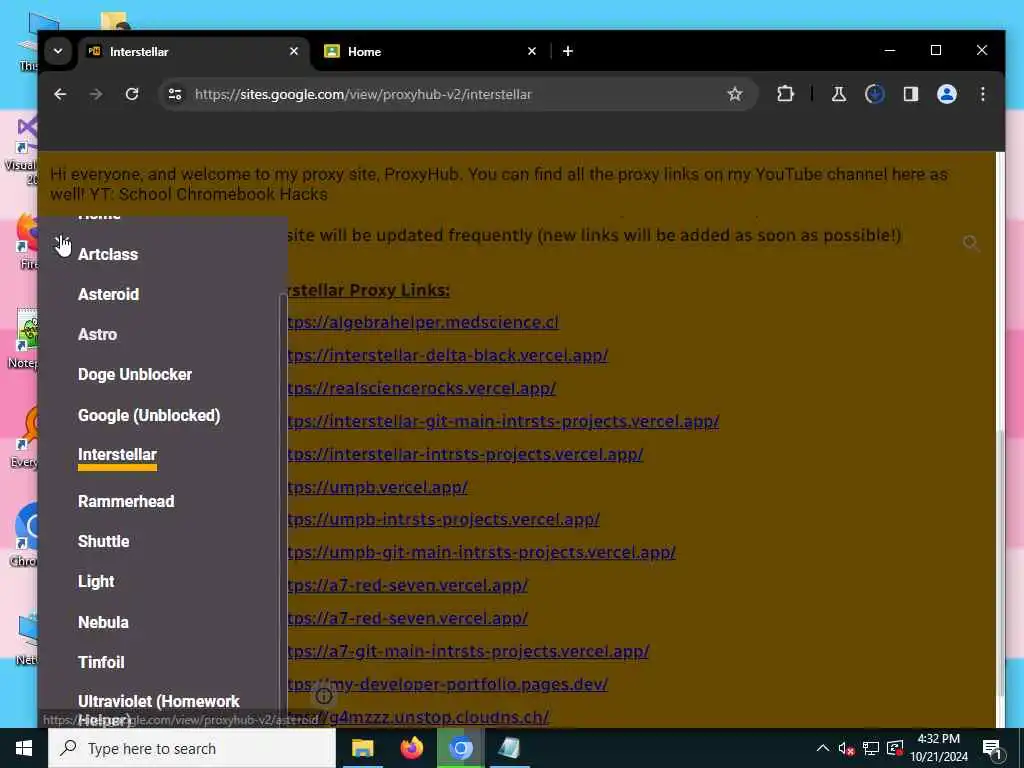Open the site search magnifier icon

coord(971,243)
